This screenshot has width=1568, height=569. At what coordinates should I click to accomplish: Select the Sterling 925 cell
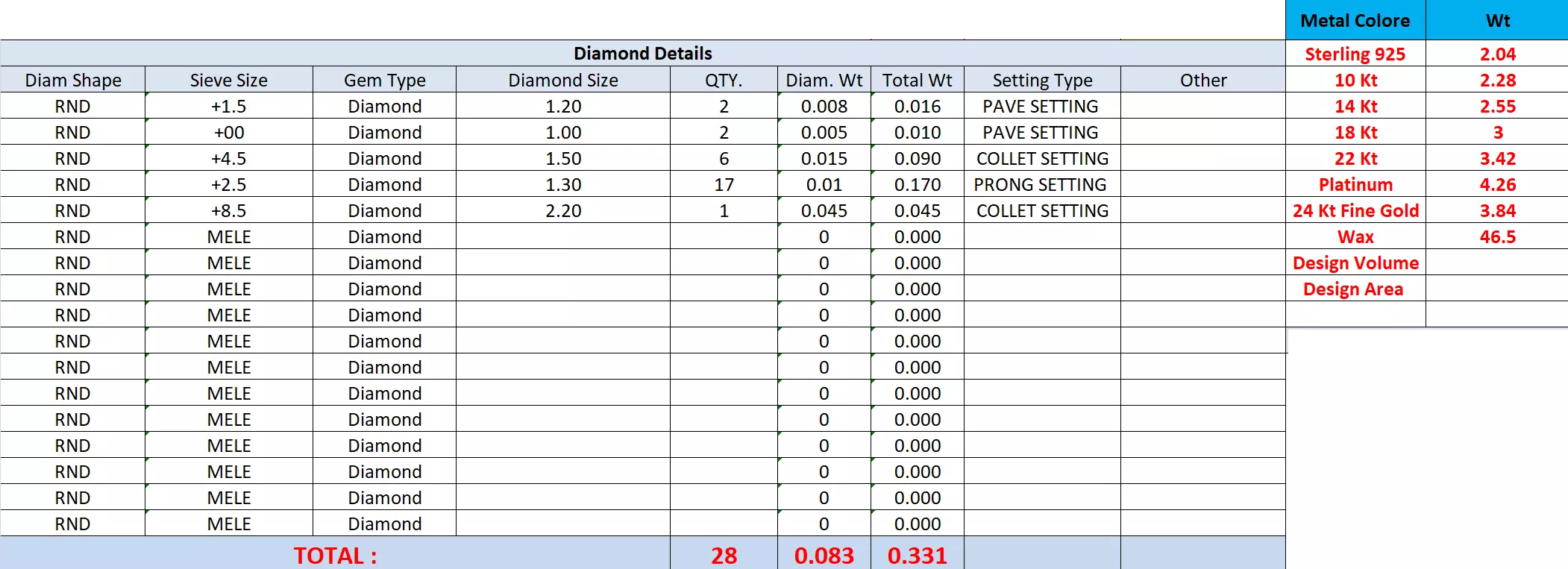1355,54
